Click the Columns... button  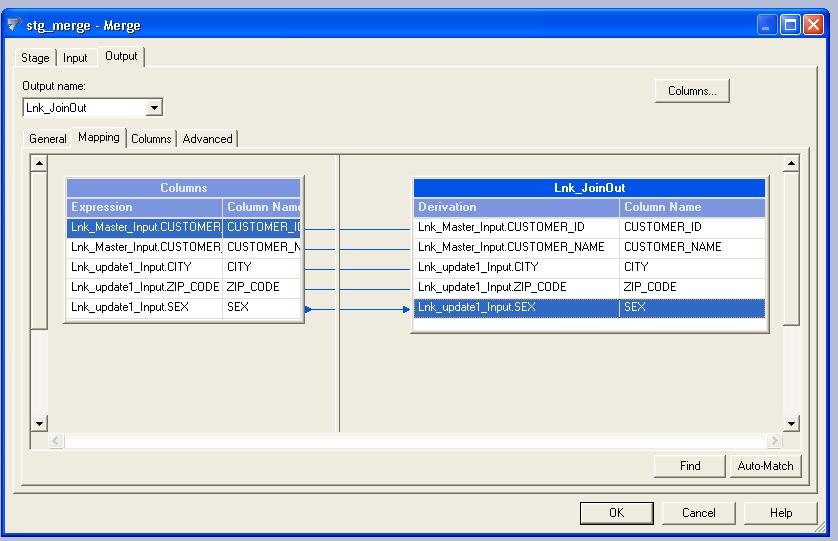692,91
